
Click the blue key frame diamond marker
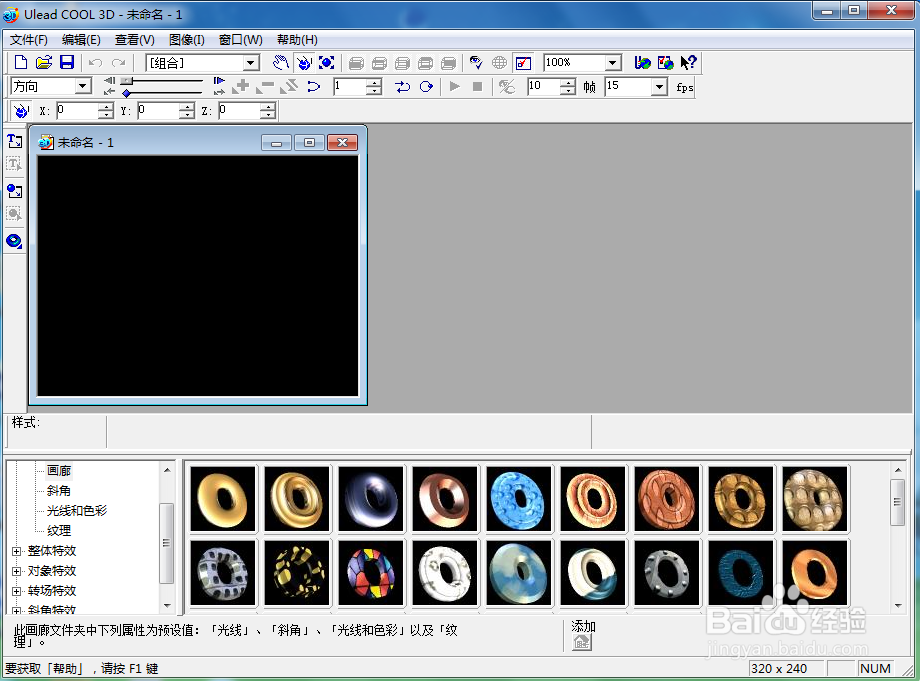(126, 93)
